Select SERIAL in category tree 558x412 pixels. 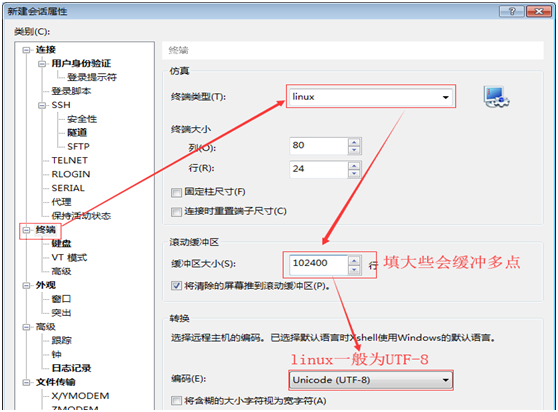tap(68, 188)
